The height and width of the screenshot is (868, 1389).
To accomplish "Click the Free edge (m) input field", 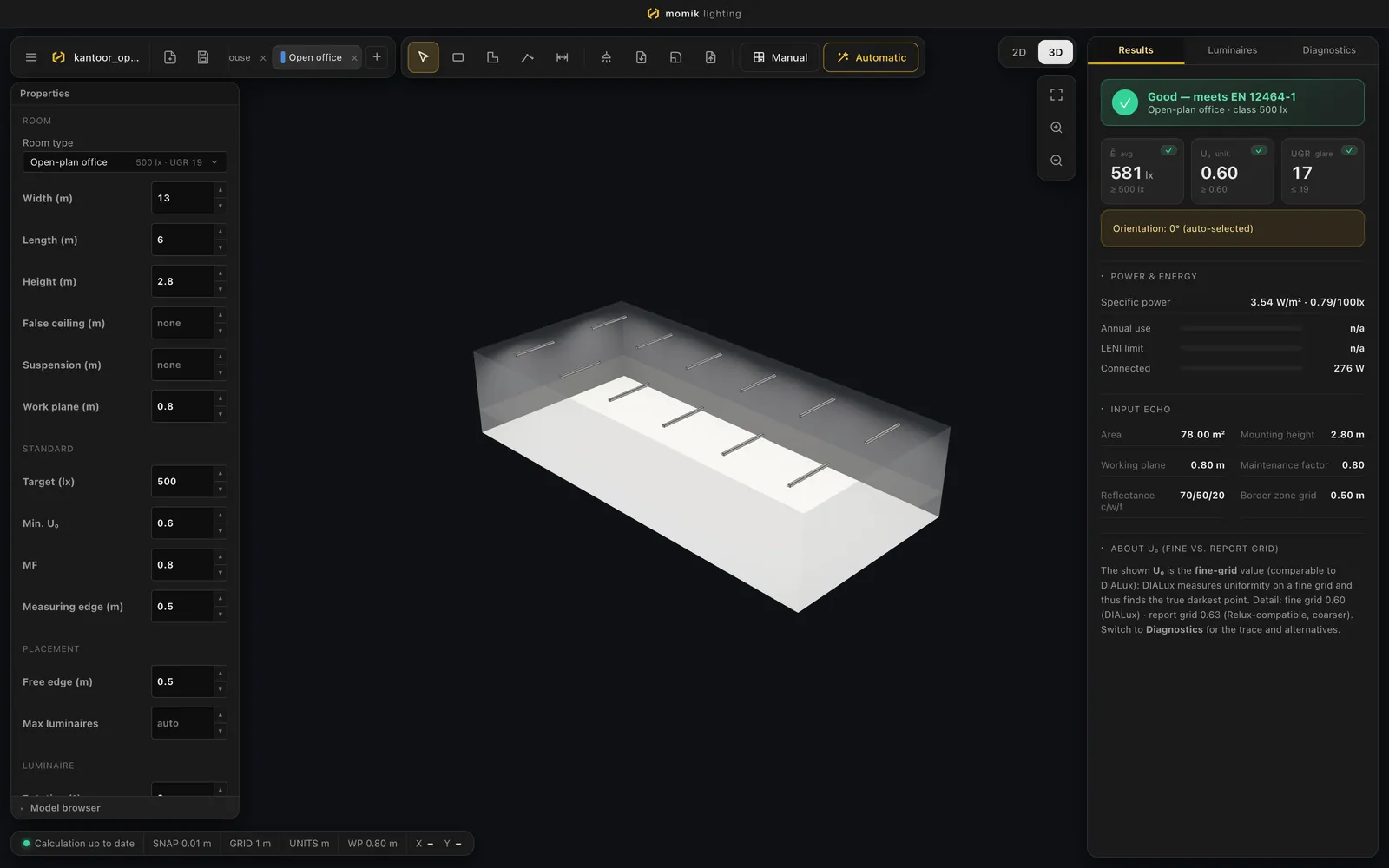I will point(182,681).
